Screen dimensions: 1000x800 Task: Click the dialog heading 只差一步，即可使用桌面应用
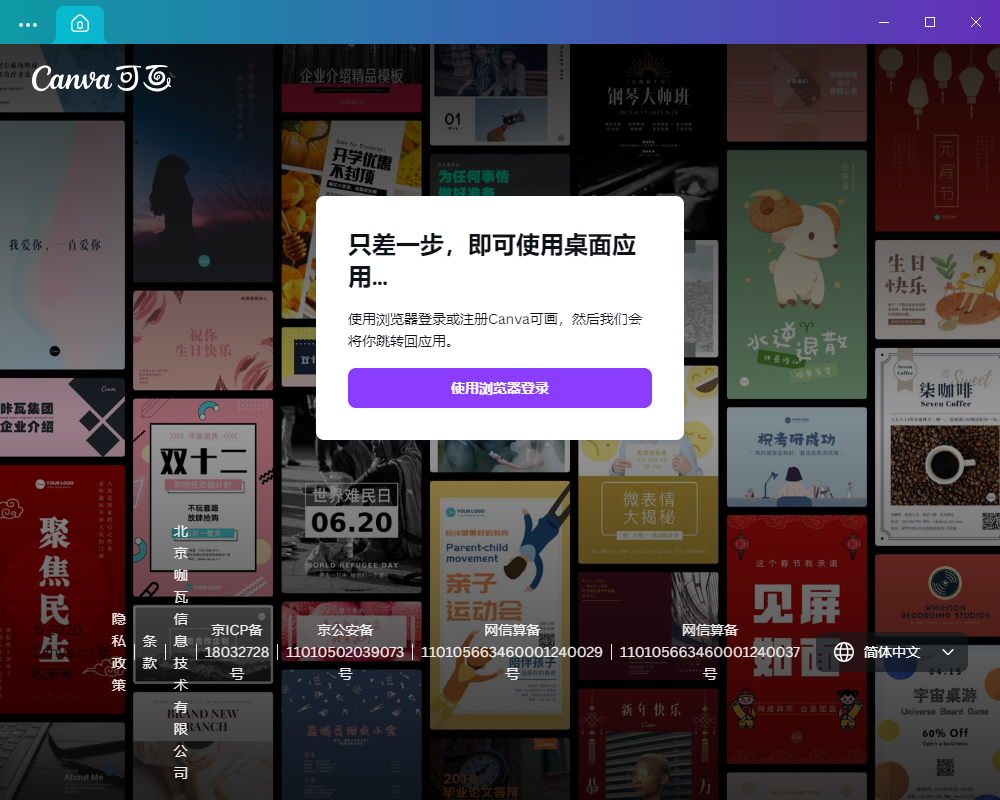point(492,260)
